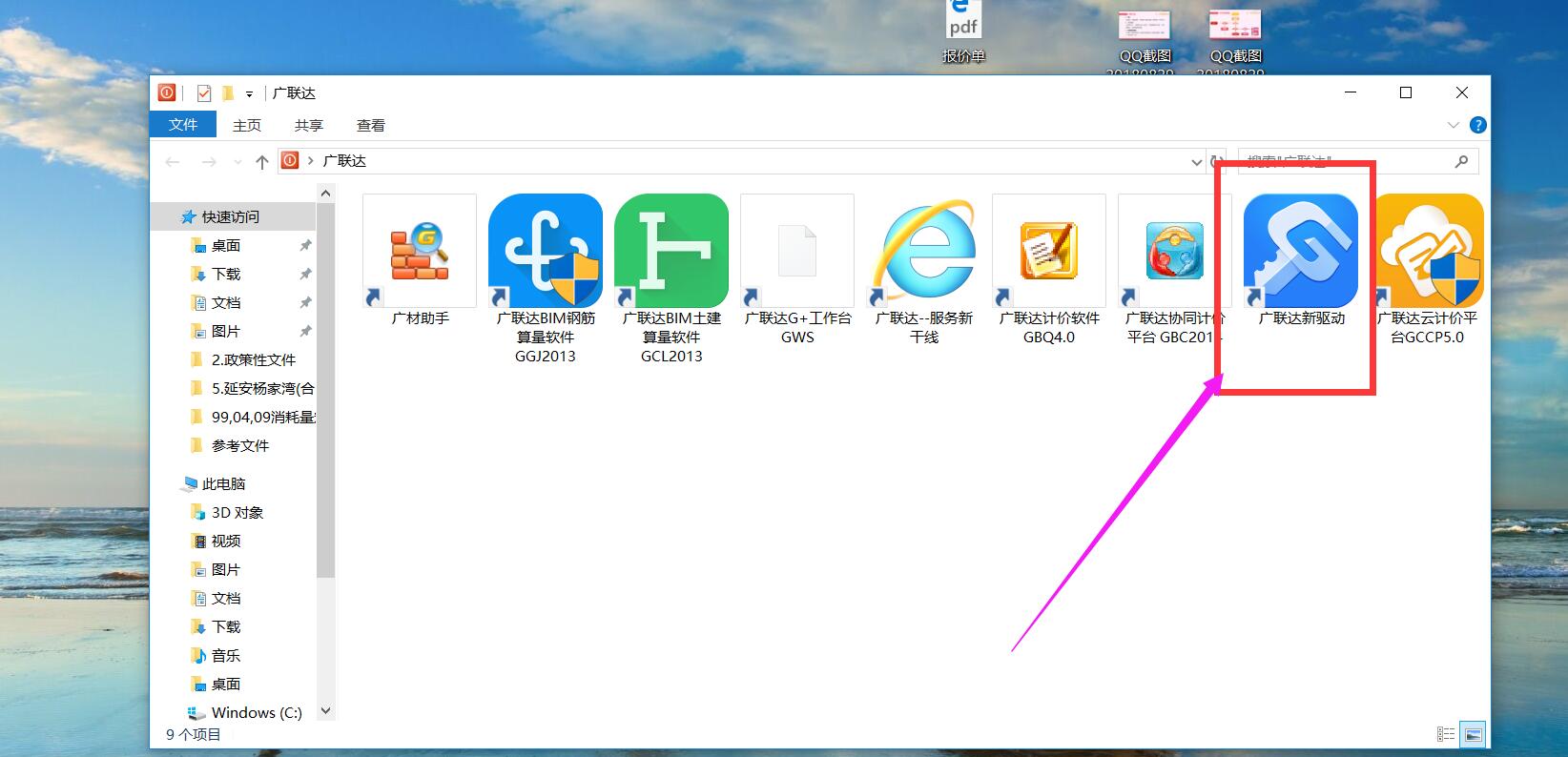Click the 9 个项目 status text
This screenshot has width=1568, height=757.
pyautogui.click(x=194, y=734)
